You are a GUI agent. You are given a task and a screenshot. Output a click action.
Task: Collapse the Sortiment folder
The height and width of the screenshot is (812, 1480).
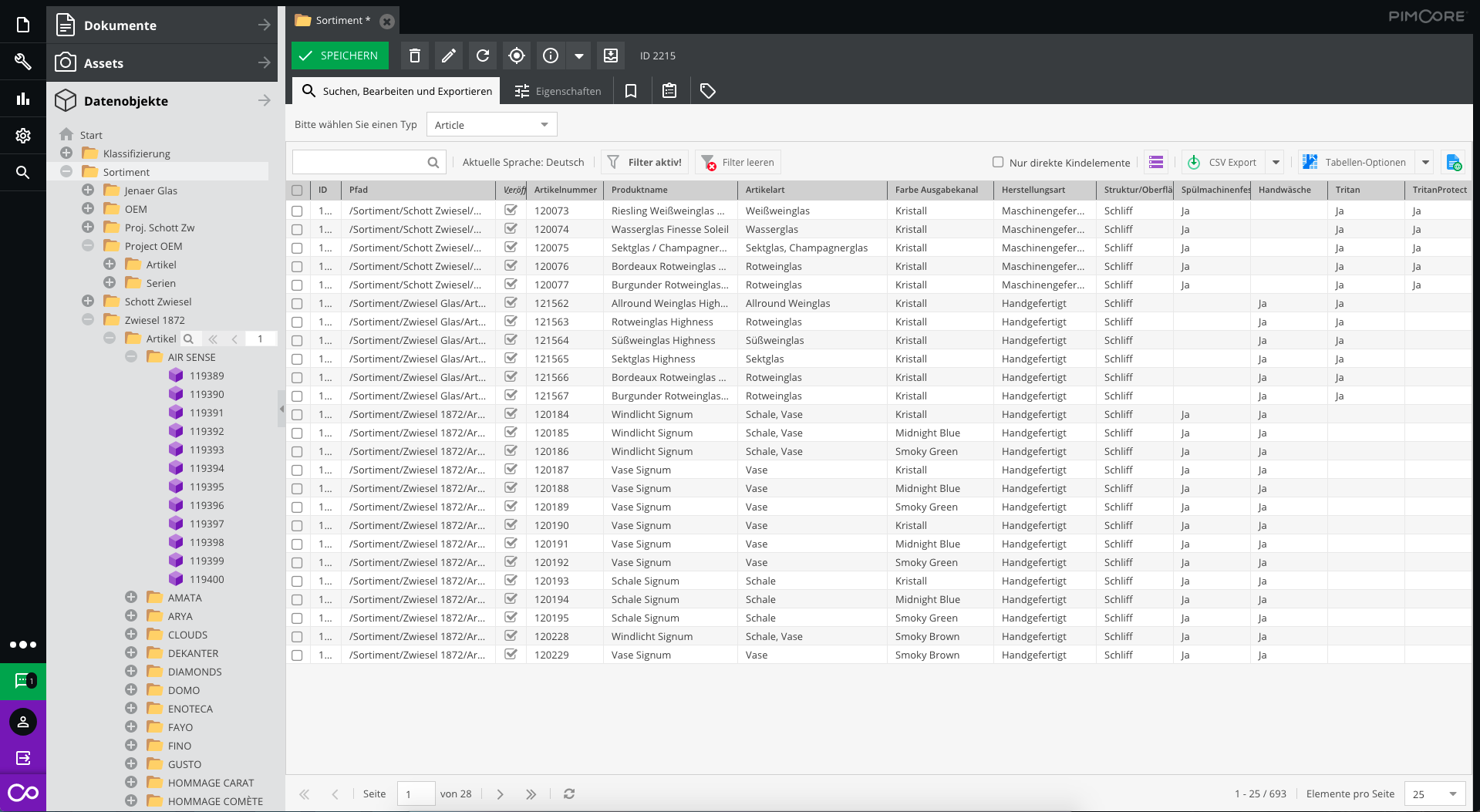[x=66, y=171]
